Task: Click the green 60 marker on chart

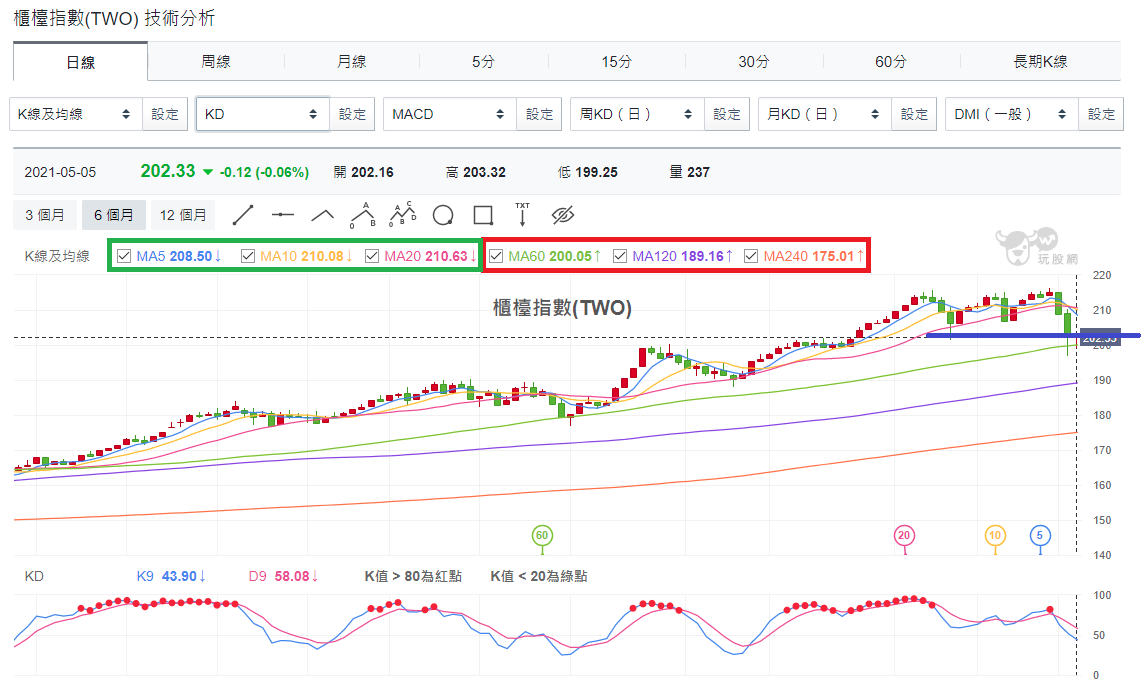Action: click(542, 536)
